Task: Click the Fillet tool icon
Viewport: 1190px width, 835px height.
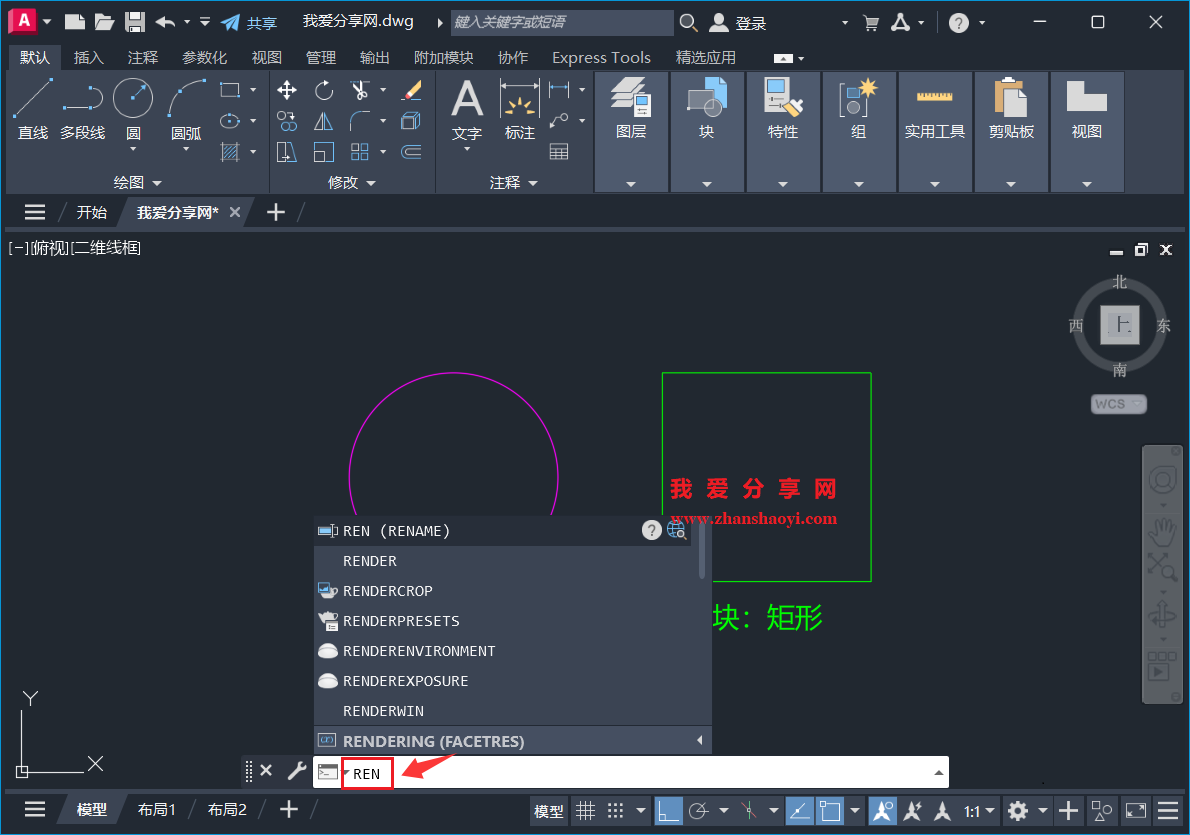Action: 360,121
